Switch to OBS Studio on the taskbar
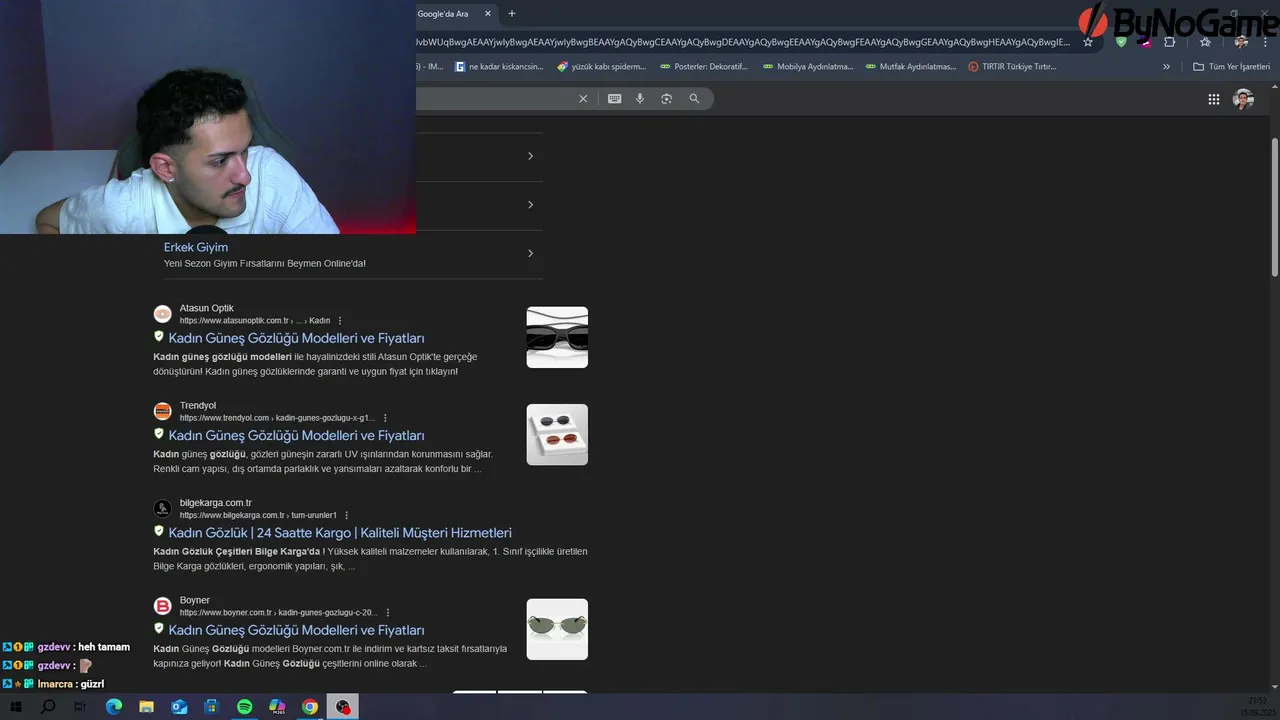Viewport: 1280px width, 720px height. pyautogui.click(x=343, y=707)
